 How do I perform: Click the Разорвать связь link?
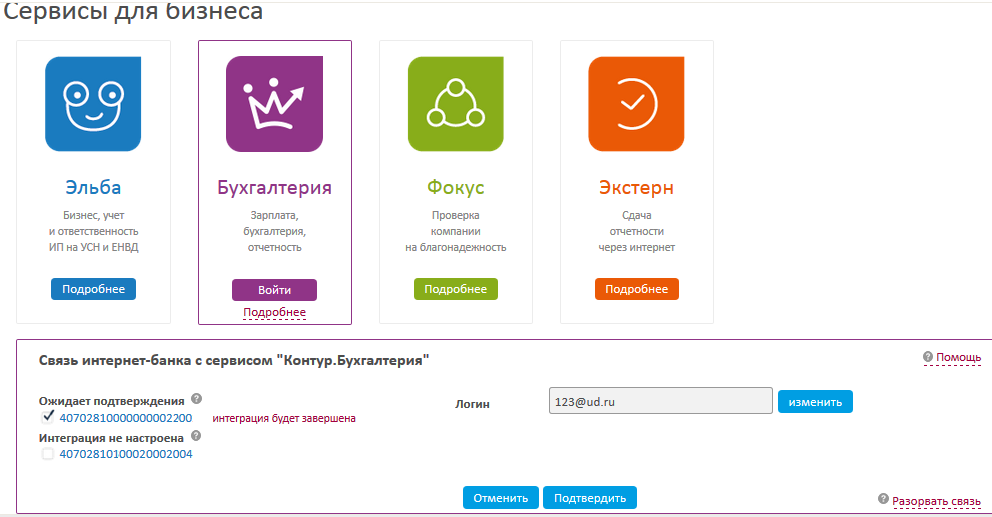coord(936,501)
